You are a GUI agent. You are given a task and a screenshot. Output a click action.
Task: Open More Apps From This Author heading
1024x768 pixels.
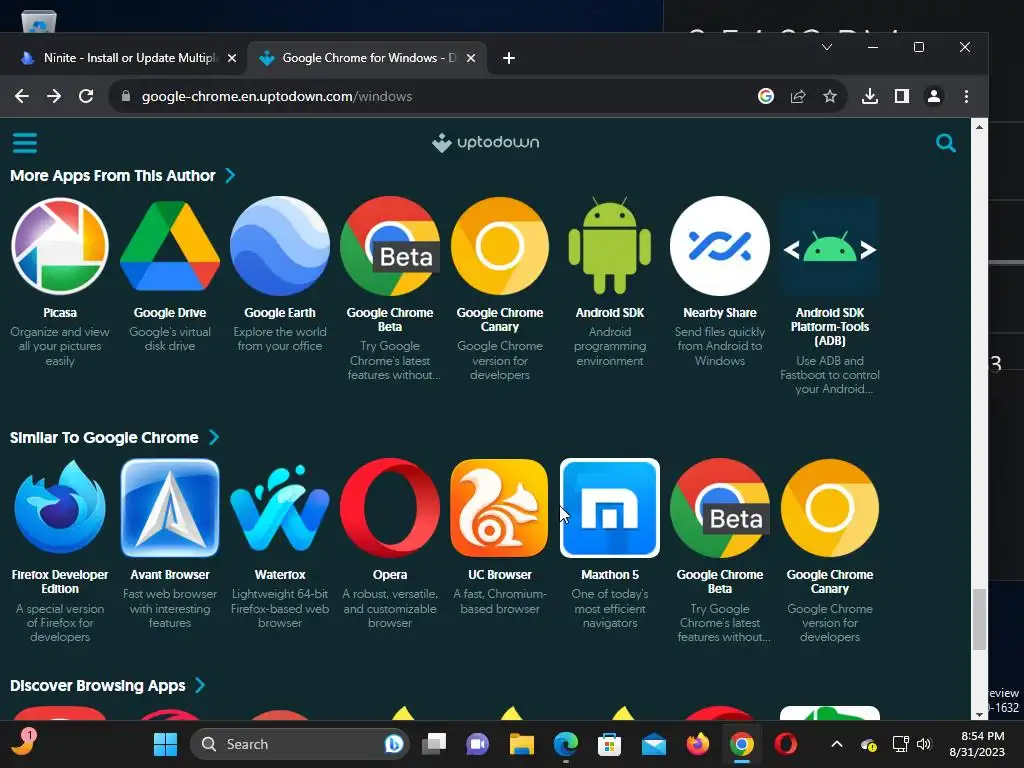pos(112,176)
